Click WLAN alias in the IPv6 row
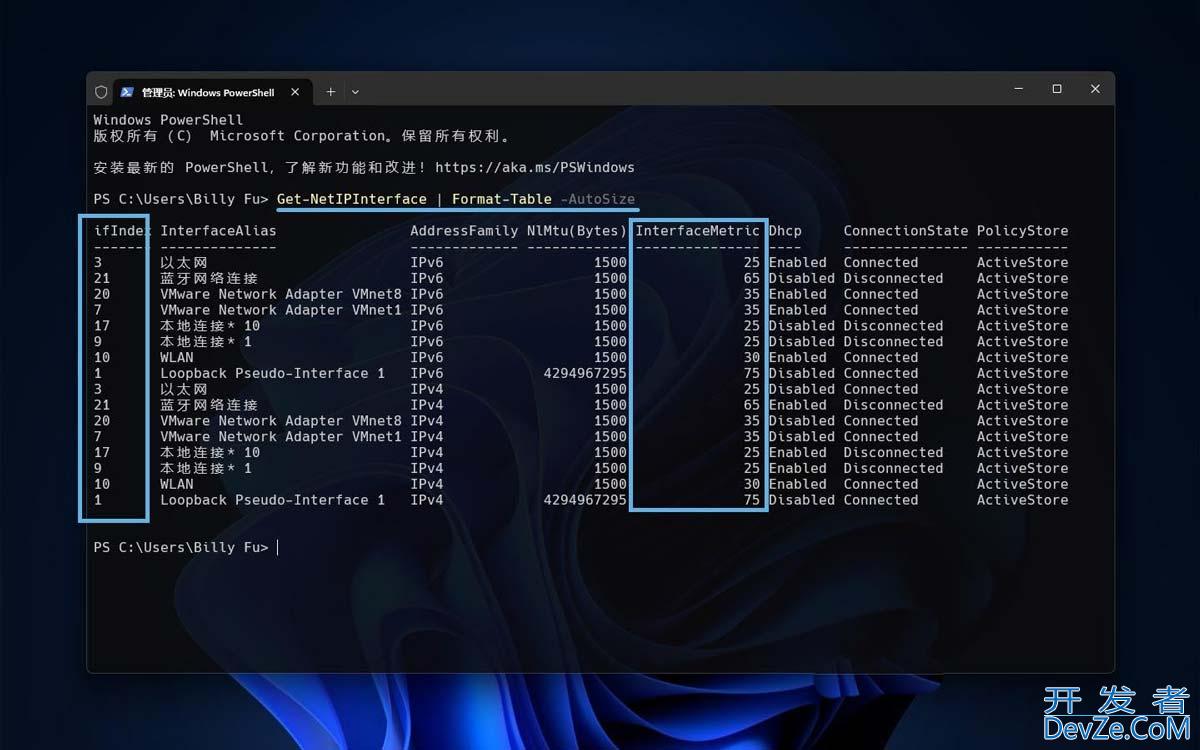 click(x=177, y=357)
